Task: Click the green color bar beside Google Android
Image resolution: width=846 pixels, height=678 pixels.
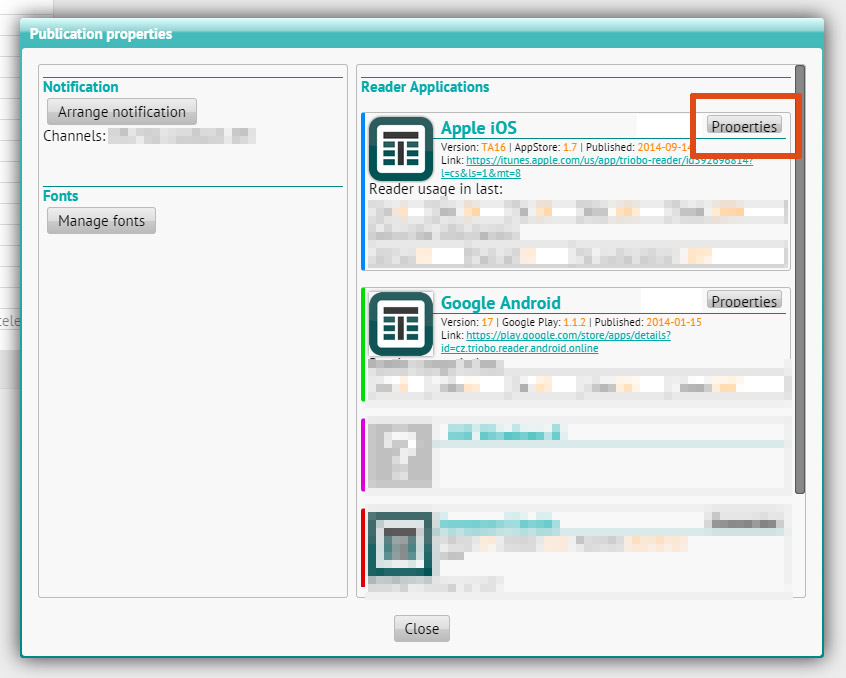Action: click(363, 344)
